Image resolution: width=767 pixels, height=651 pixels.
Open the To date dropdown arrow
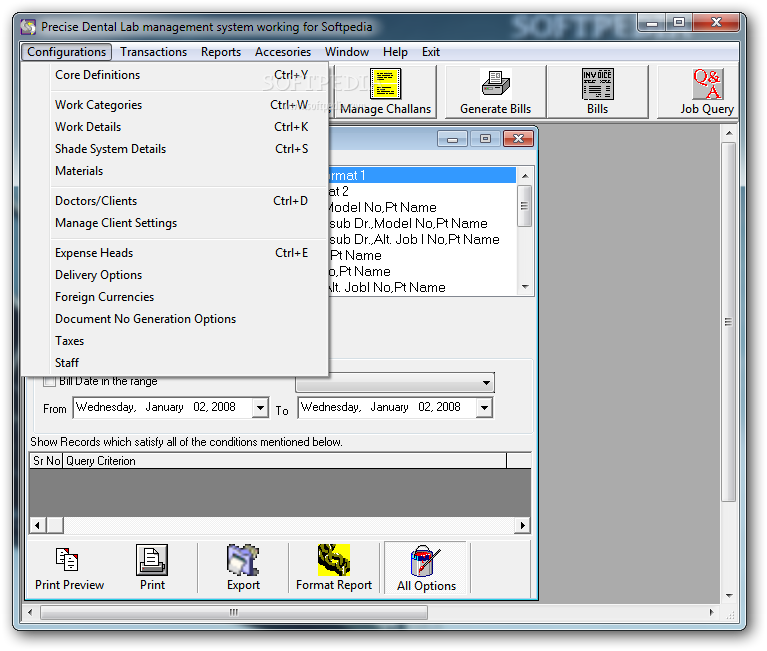click(x=484, y=407)
